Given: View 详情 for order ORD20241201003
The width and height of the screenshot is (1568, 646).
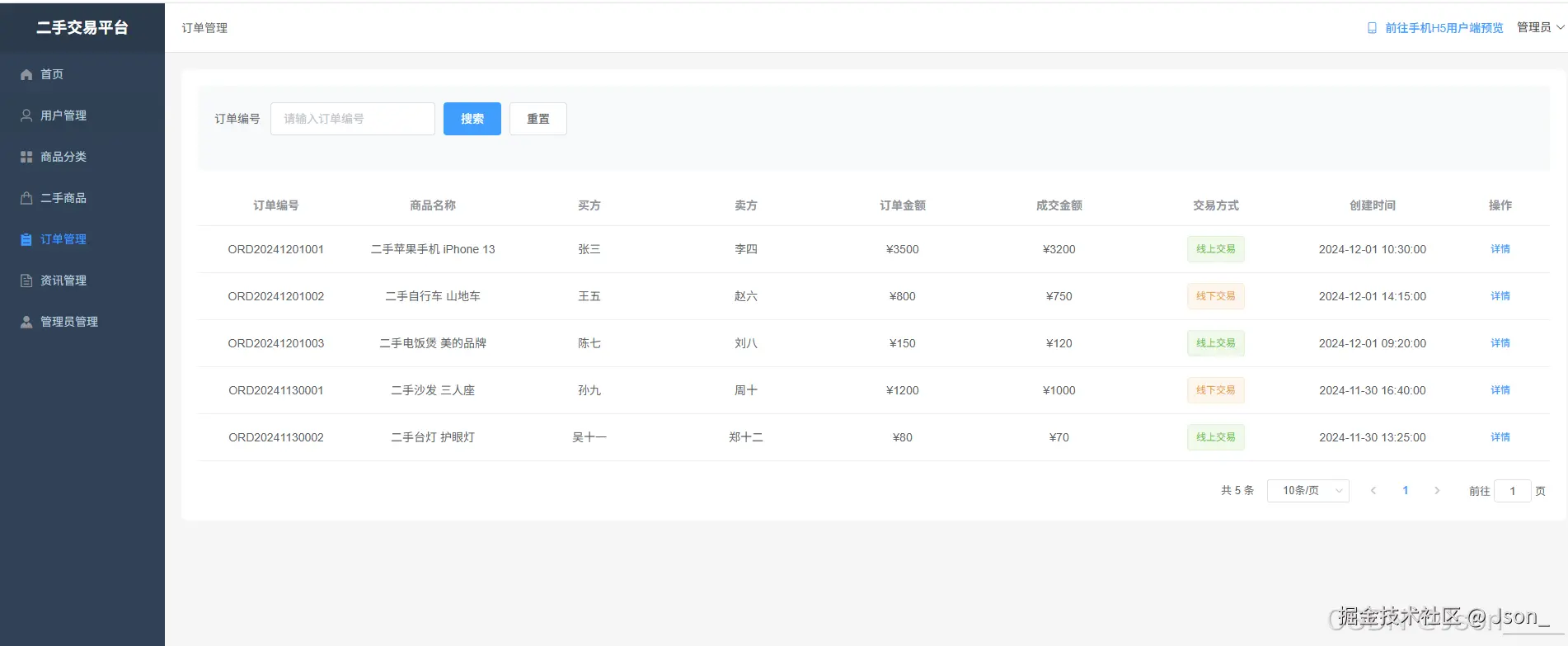Looking at the screenshot, I should (1500, 343).
